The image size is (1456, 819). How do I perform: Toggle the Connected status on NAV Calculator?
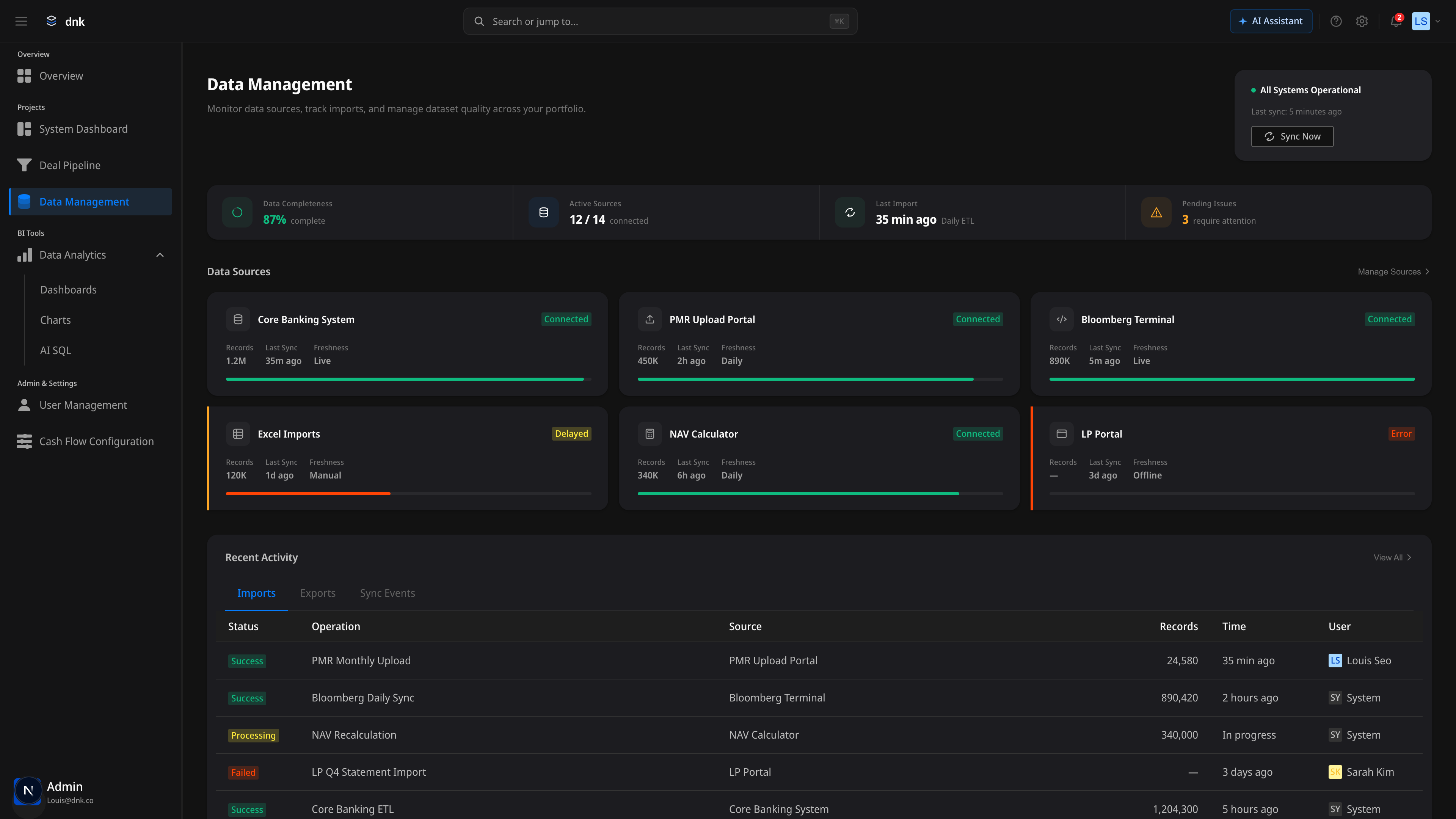tap(977, 433)
